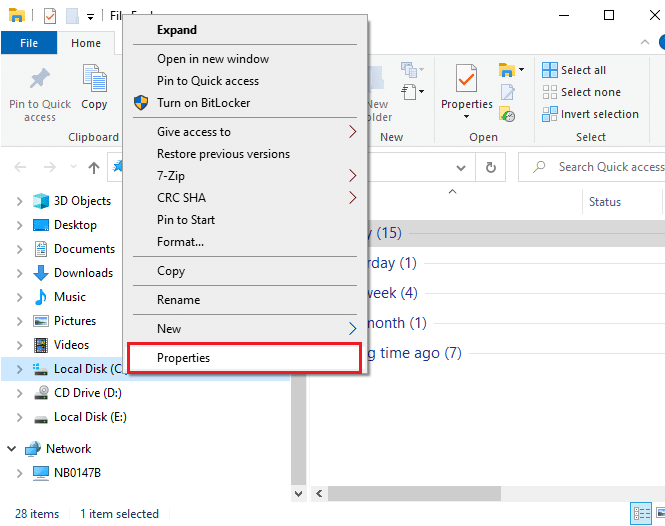Choose Restore previous versions
The width and height of the screenshot is (665, 526).
click(245, 154)
